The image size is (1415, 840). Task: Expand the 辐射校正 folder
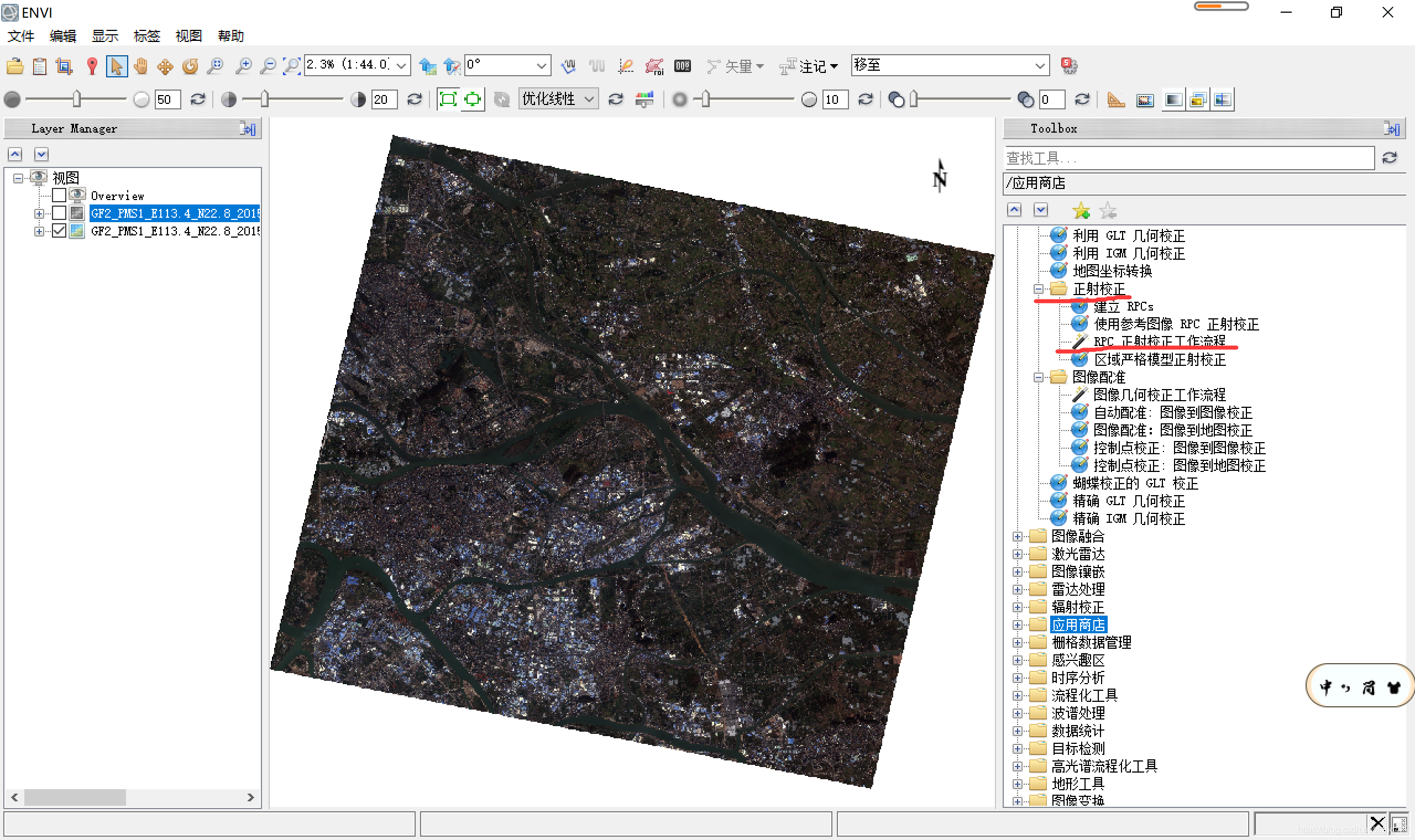[x=1017, y=607]
